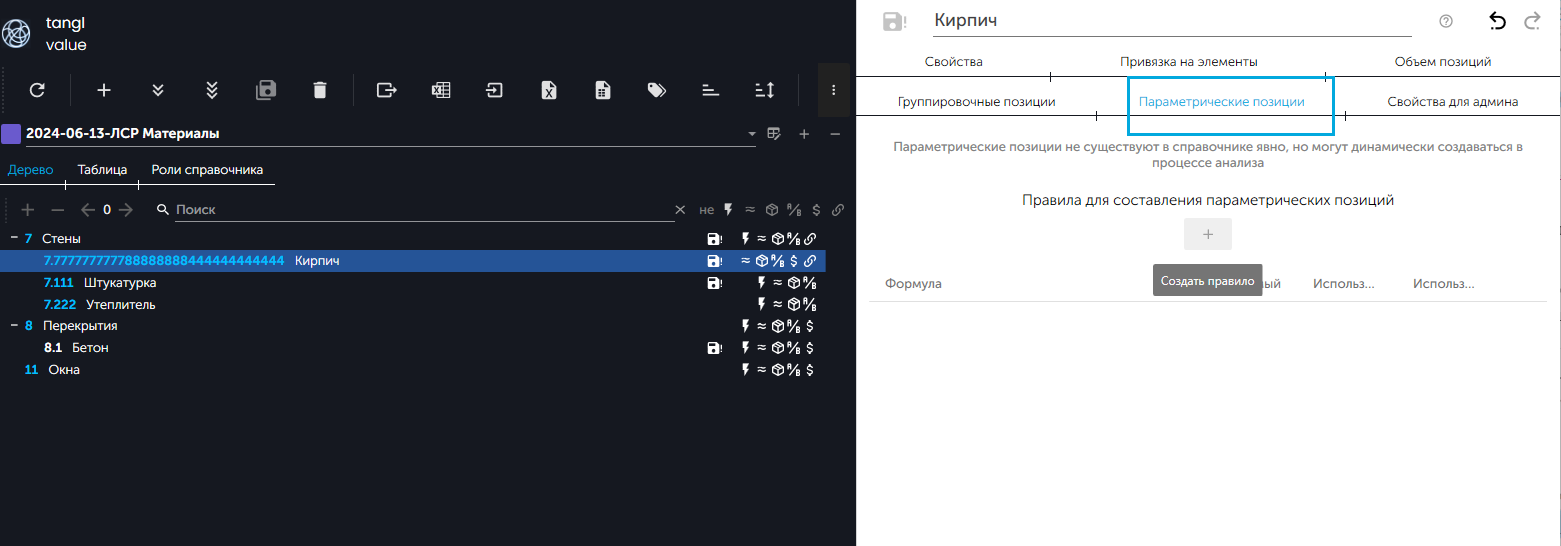Toggle the 'не' negation filter
Viewport: 1561px width, 546px height.
707,210
